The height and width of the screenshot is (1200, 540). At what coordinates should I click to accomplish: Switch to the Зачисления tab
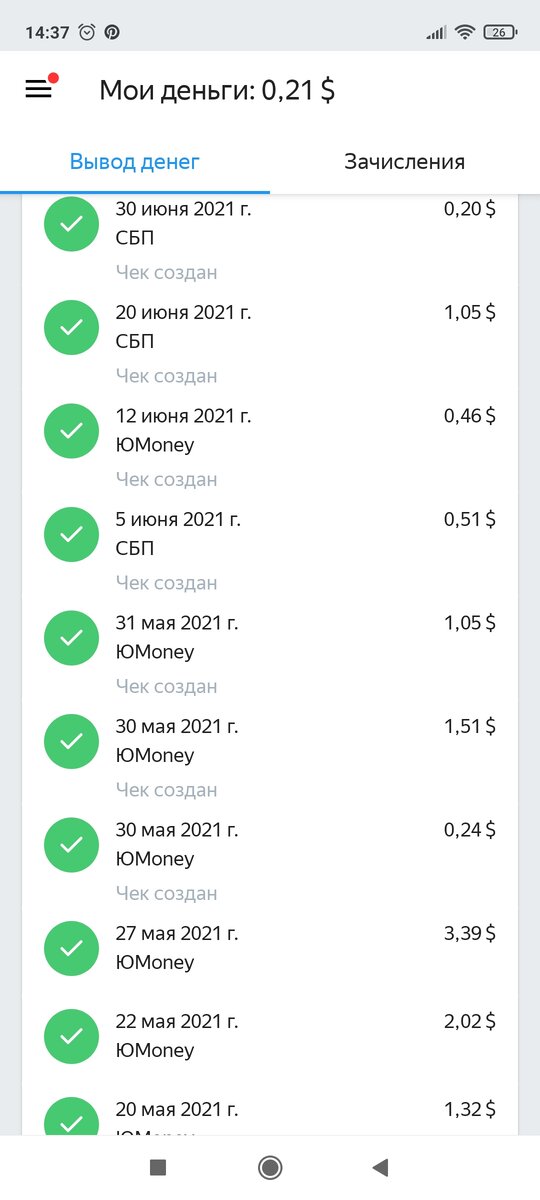tap(404, 162)
